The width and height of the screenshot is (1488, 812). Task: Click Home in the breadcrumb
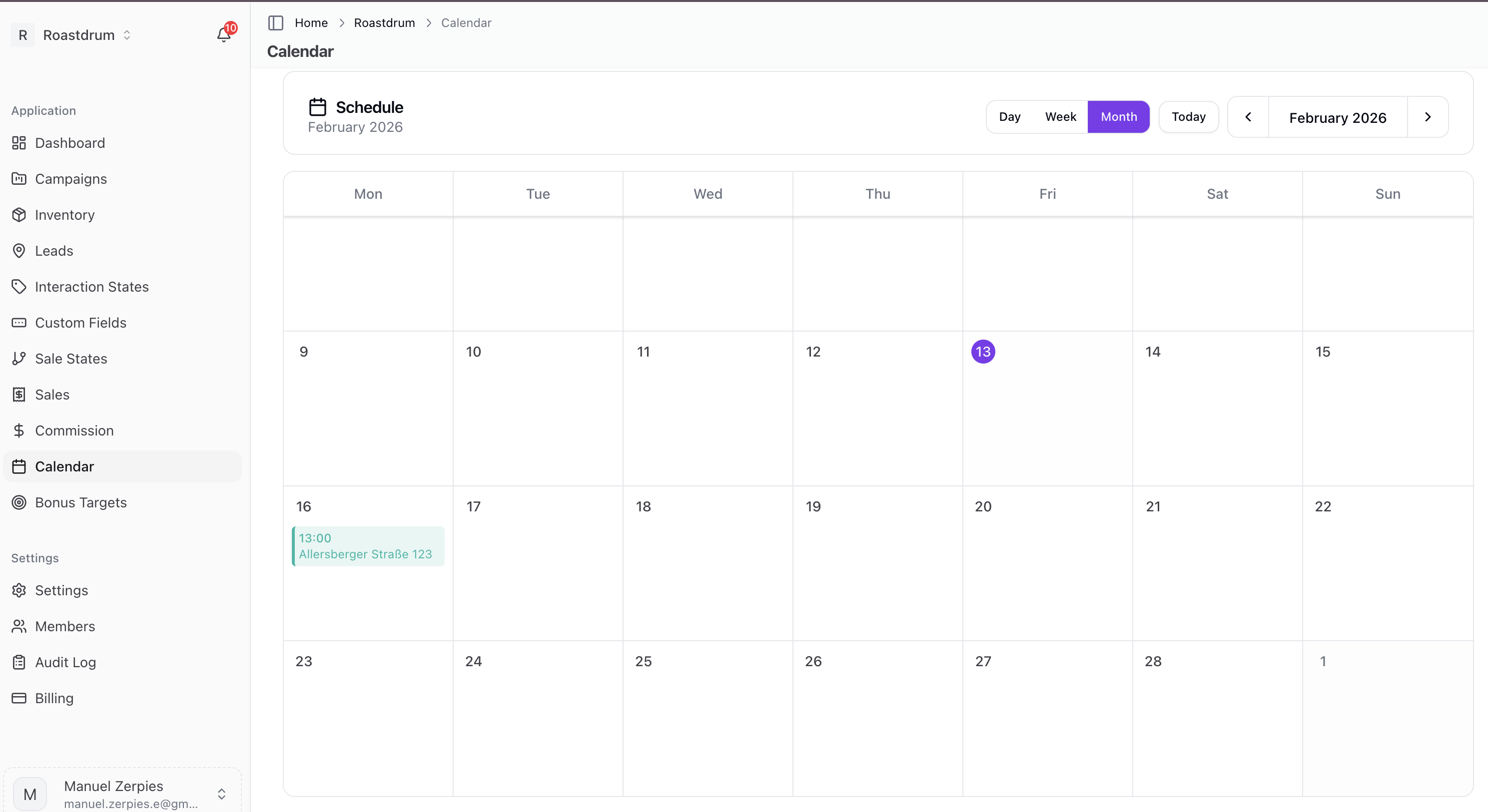311,22
